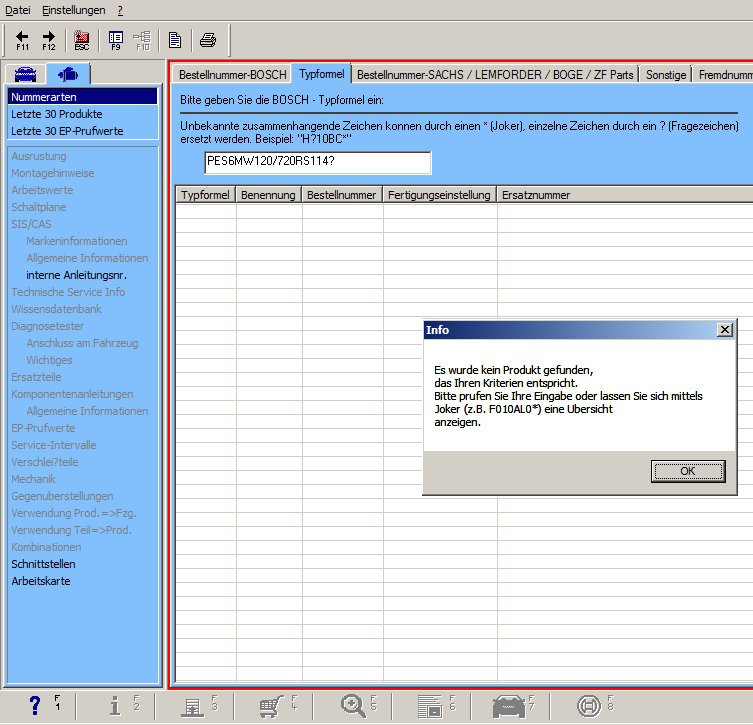753x725 pixels.
Task: Click the Montagehinweise entry
Action: click(x=53, y=173)
